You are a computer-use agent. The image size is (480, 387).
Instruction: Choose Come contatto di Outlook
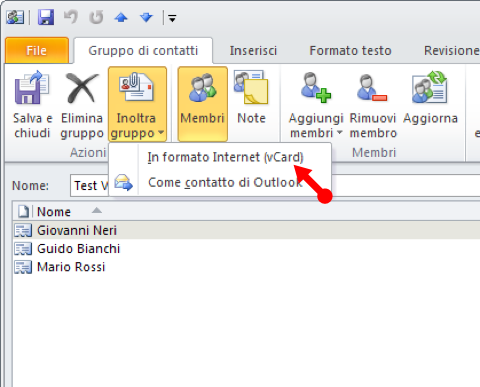point(220,183)
